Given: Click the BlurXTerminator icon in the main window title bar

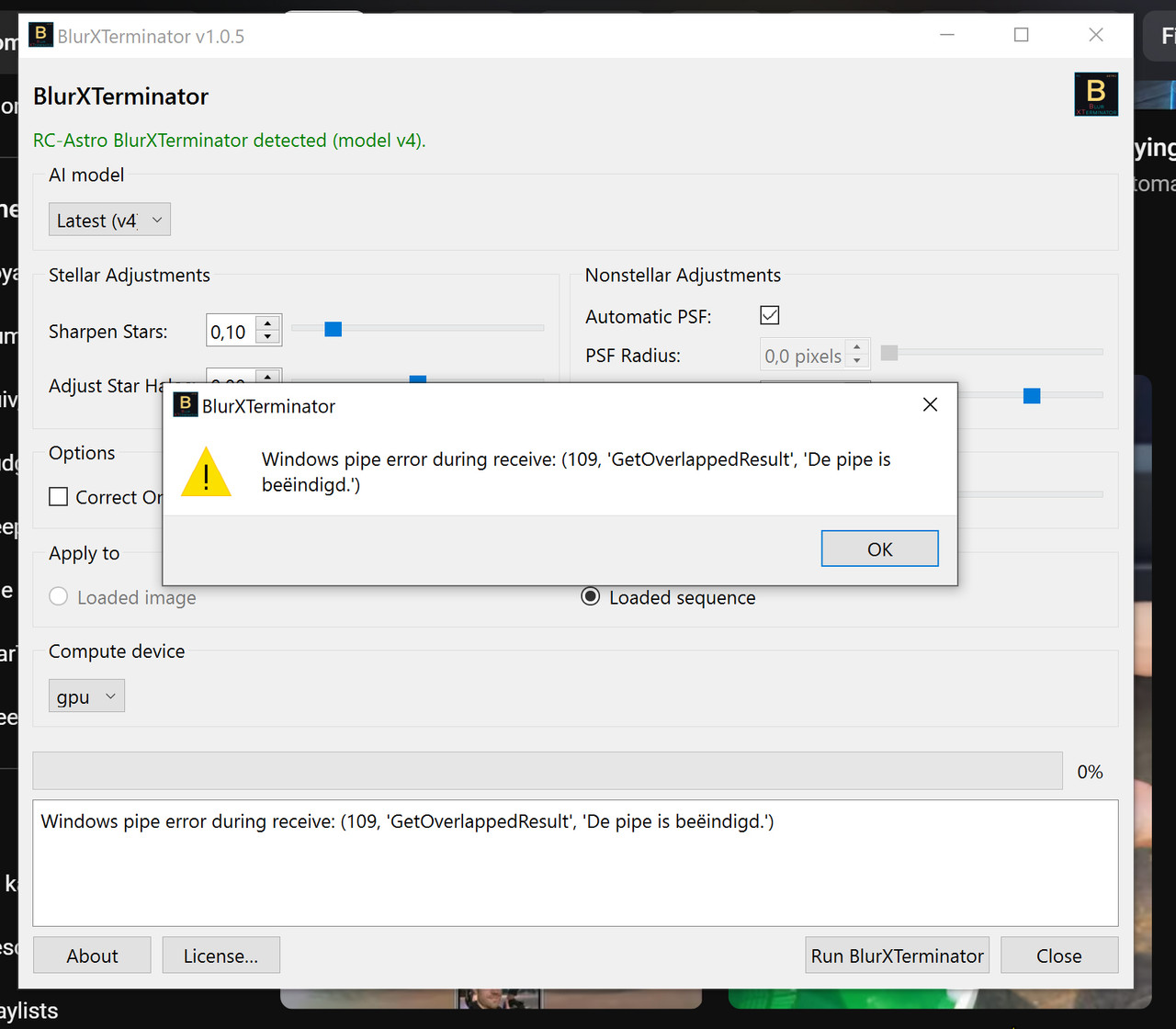Looking at the screenshot, I should pyautogui.click(x=40, y=35).
